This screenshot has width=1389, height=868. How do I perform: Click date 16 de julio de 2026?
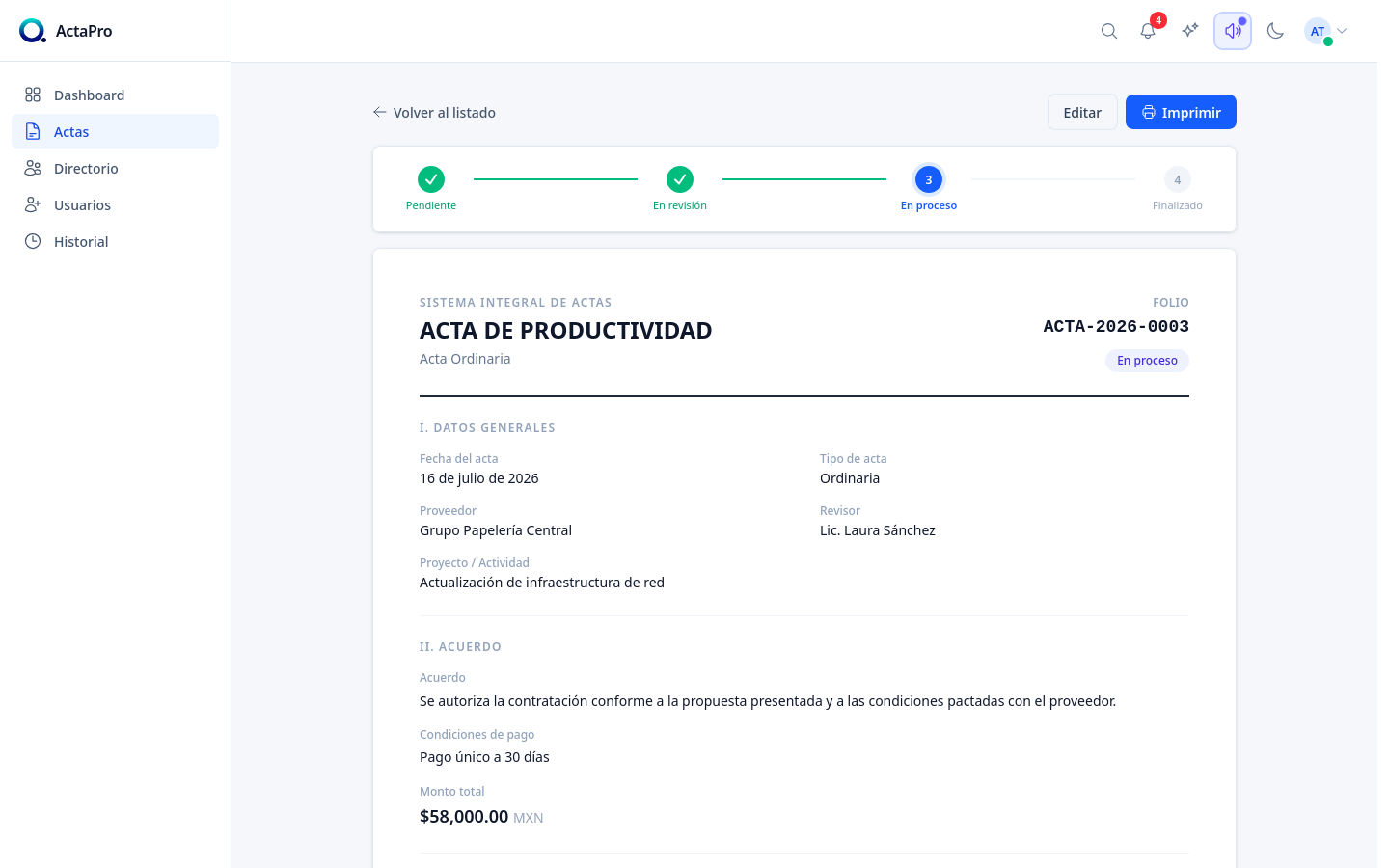(x=479, y=478)
